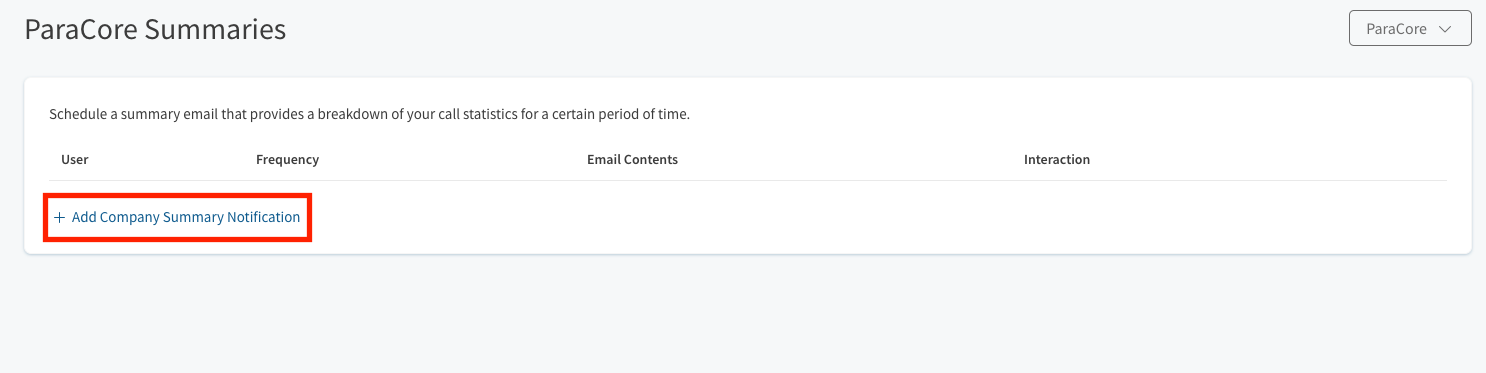
Task: Open the ParaCore company dropdown
Action: point(1410,29)
